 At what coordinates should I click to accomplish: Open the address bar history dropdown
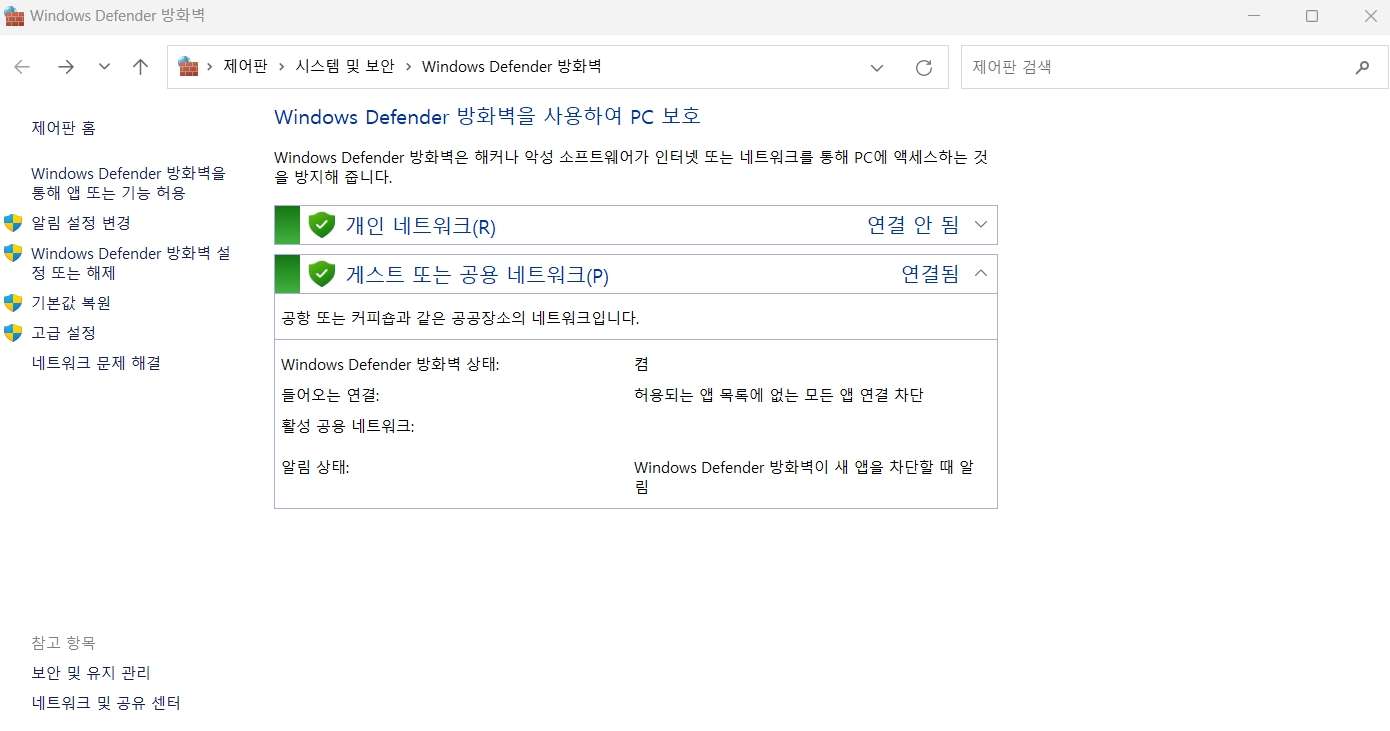[x=877, y=68]
